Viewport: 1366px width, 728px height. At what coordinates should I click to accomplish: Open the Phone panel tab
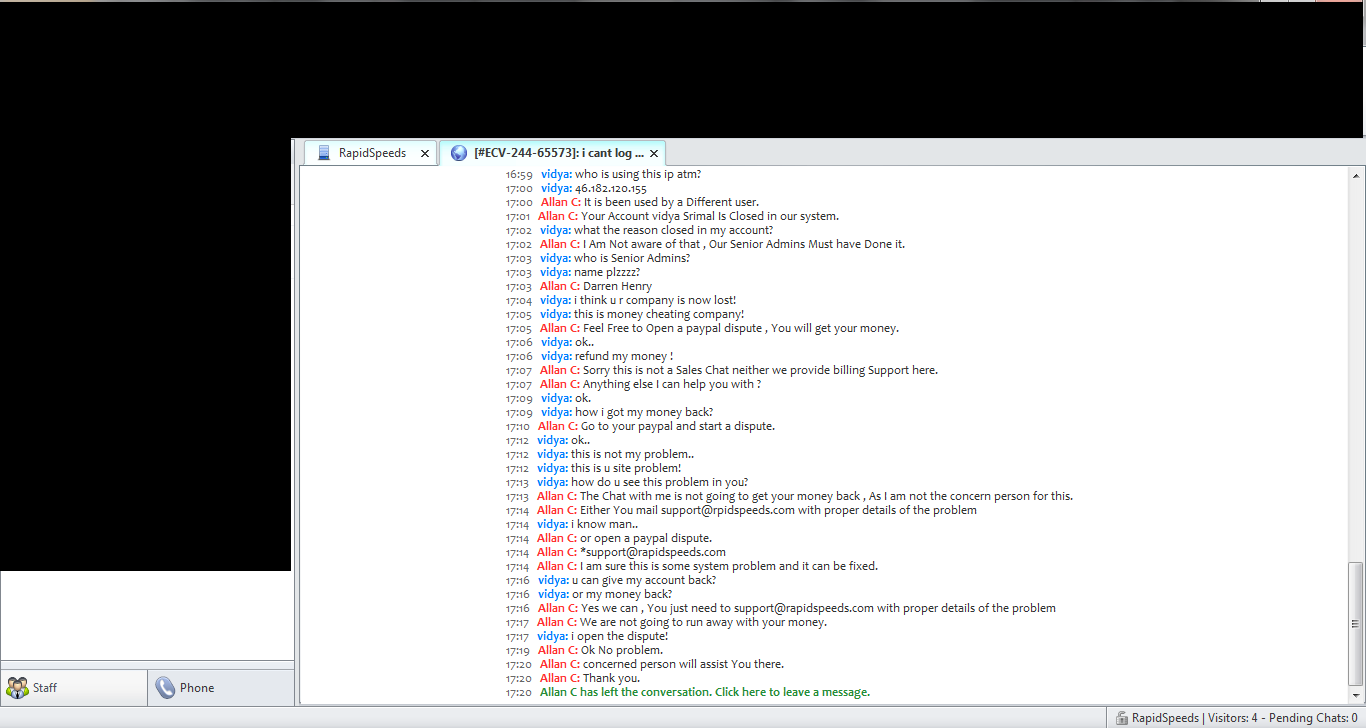tap(221, 688)
